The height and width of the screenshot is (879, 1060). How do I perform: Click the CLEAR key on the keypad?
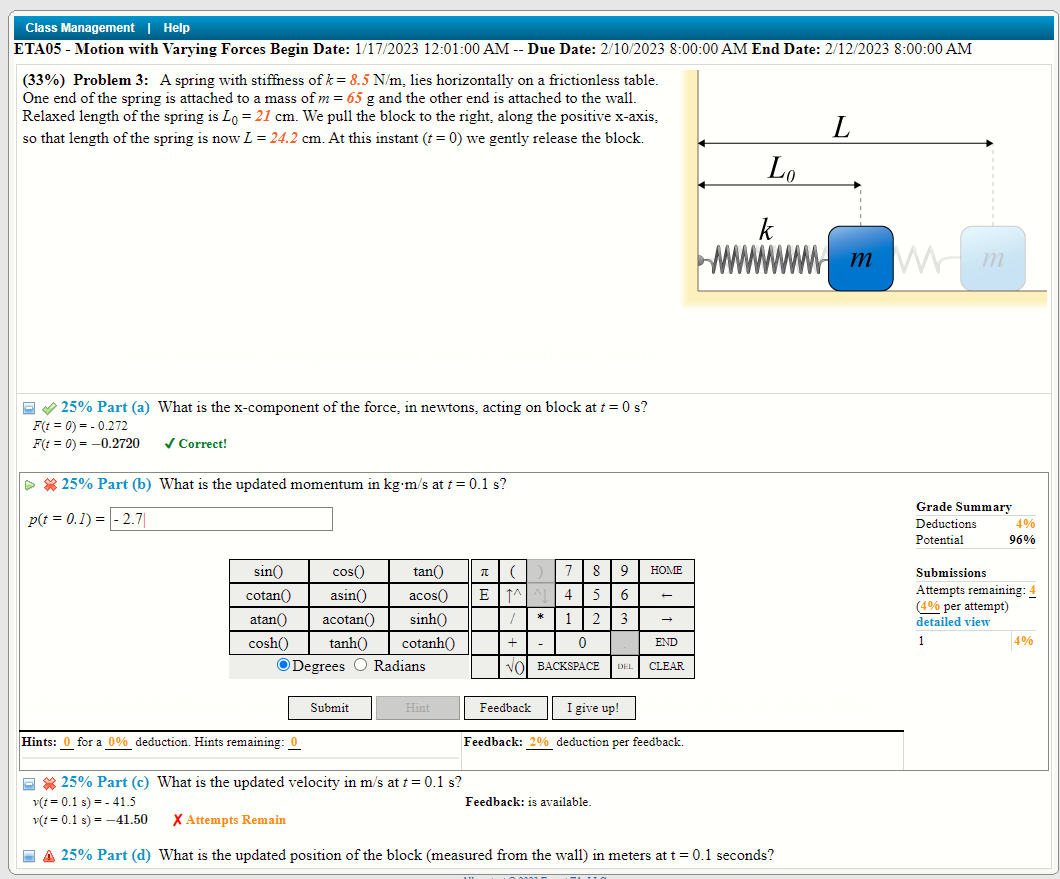tap(665, 666)
